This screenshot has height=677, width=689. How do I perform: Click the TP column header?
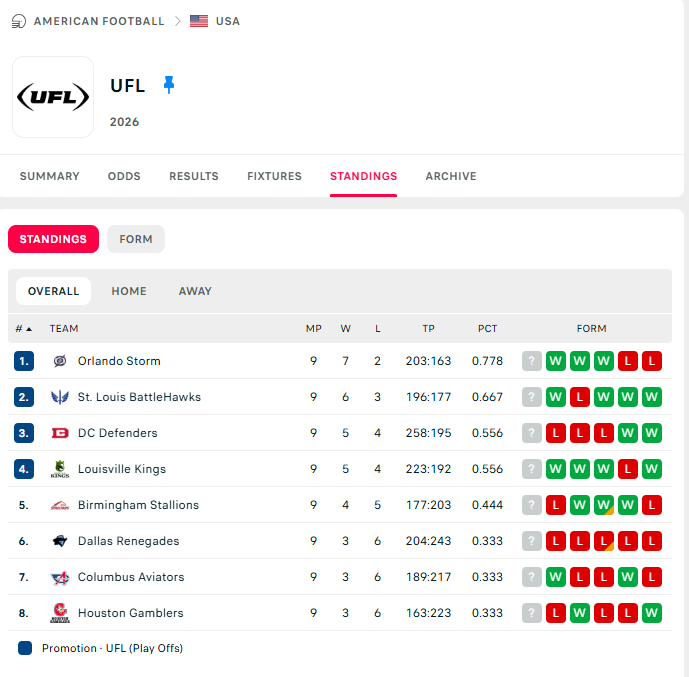coord(428,329)
